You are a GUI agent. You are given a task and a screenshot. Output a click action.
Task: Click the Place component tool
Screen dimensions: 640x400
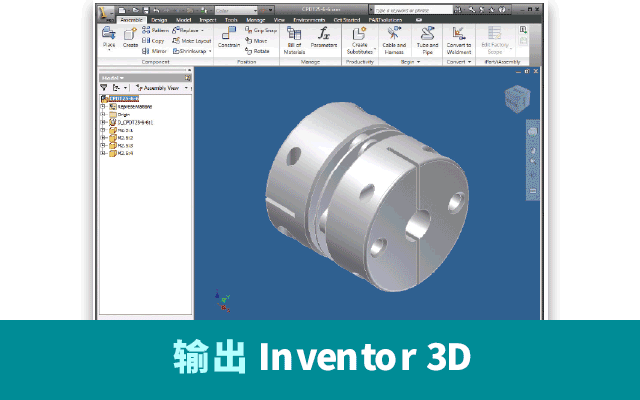pyautogui.click(x=109, y=38)
